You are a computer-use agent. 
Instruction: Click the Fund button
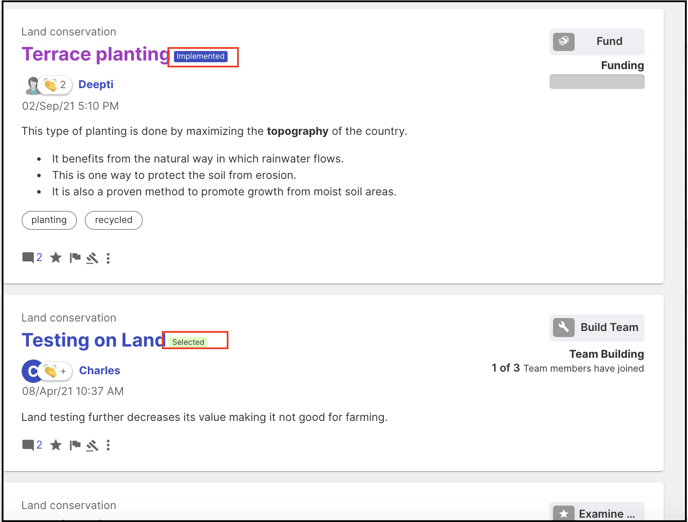tap(597, 42)
